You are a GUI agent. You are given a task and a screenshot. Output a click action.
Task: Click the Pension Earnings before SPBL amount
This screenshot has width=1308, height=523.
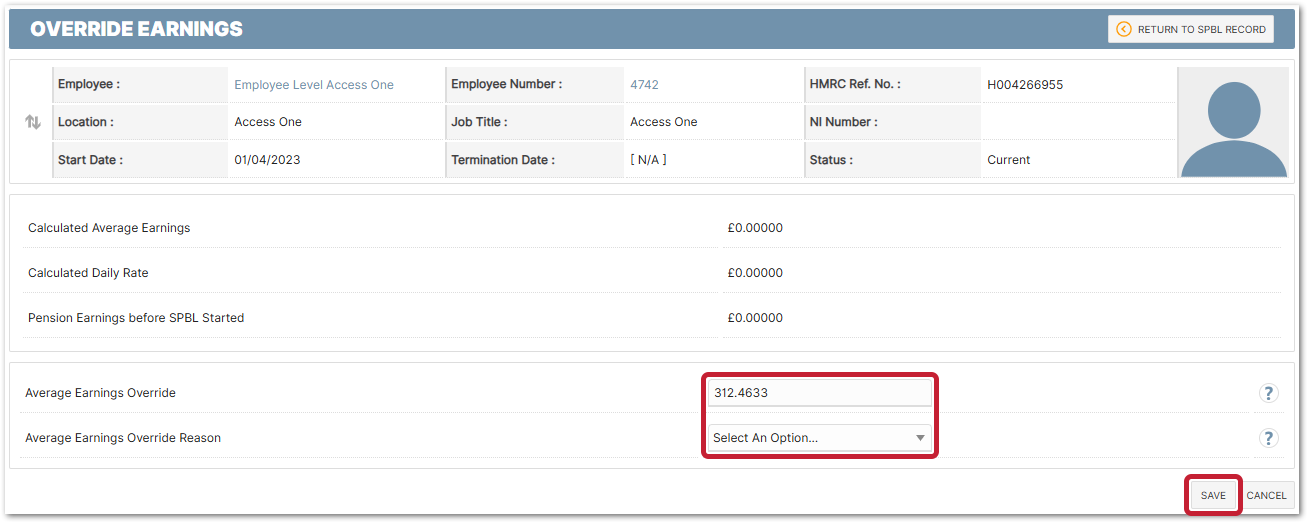755,318
